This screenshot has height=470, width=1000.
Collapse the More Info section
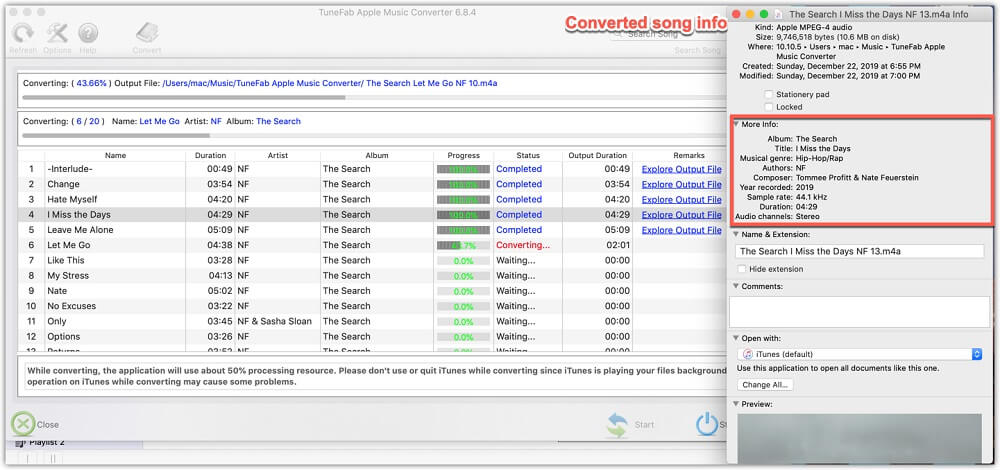[736, 124]
